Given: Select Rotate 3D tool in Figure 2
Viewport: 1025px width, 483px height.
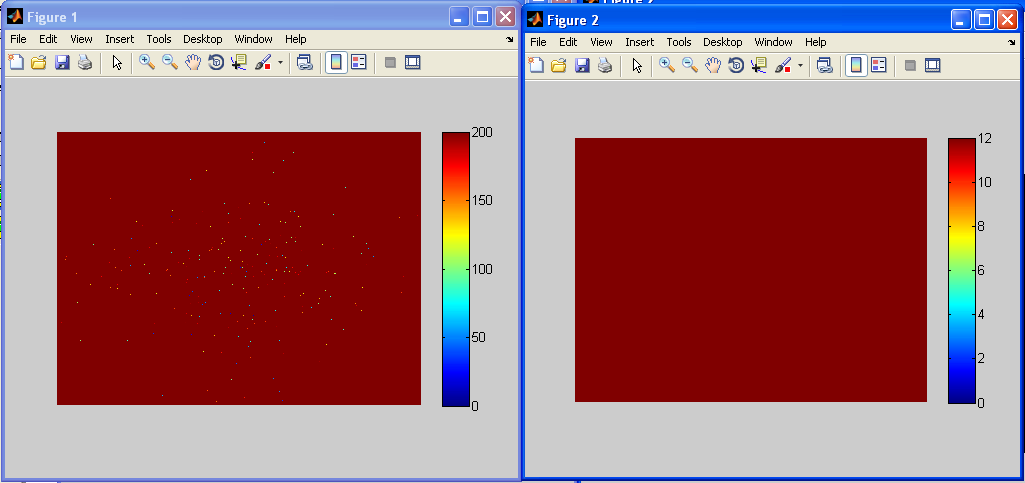Looking at the screenshot, I should [736, 65].
